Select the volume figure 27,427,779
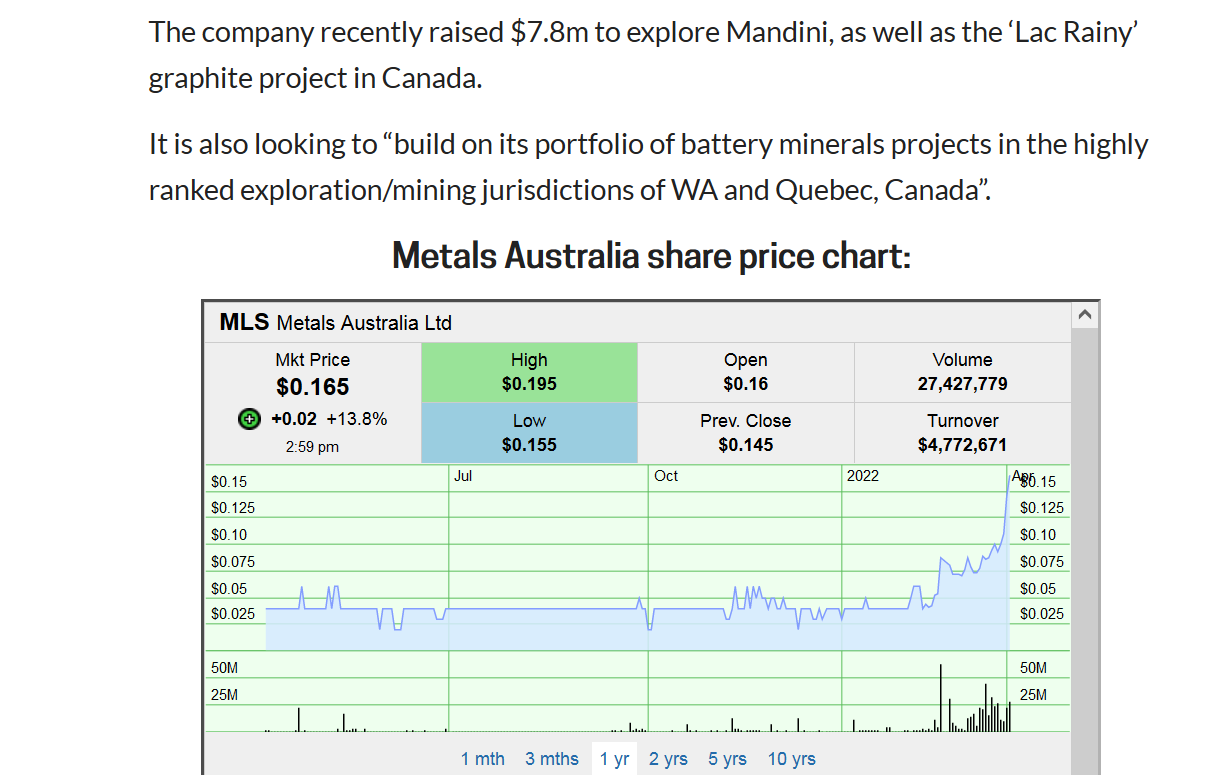Viewport: 1205px width, 775px height. 962,384
